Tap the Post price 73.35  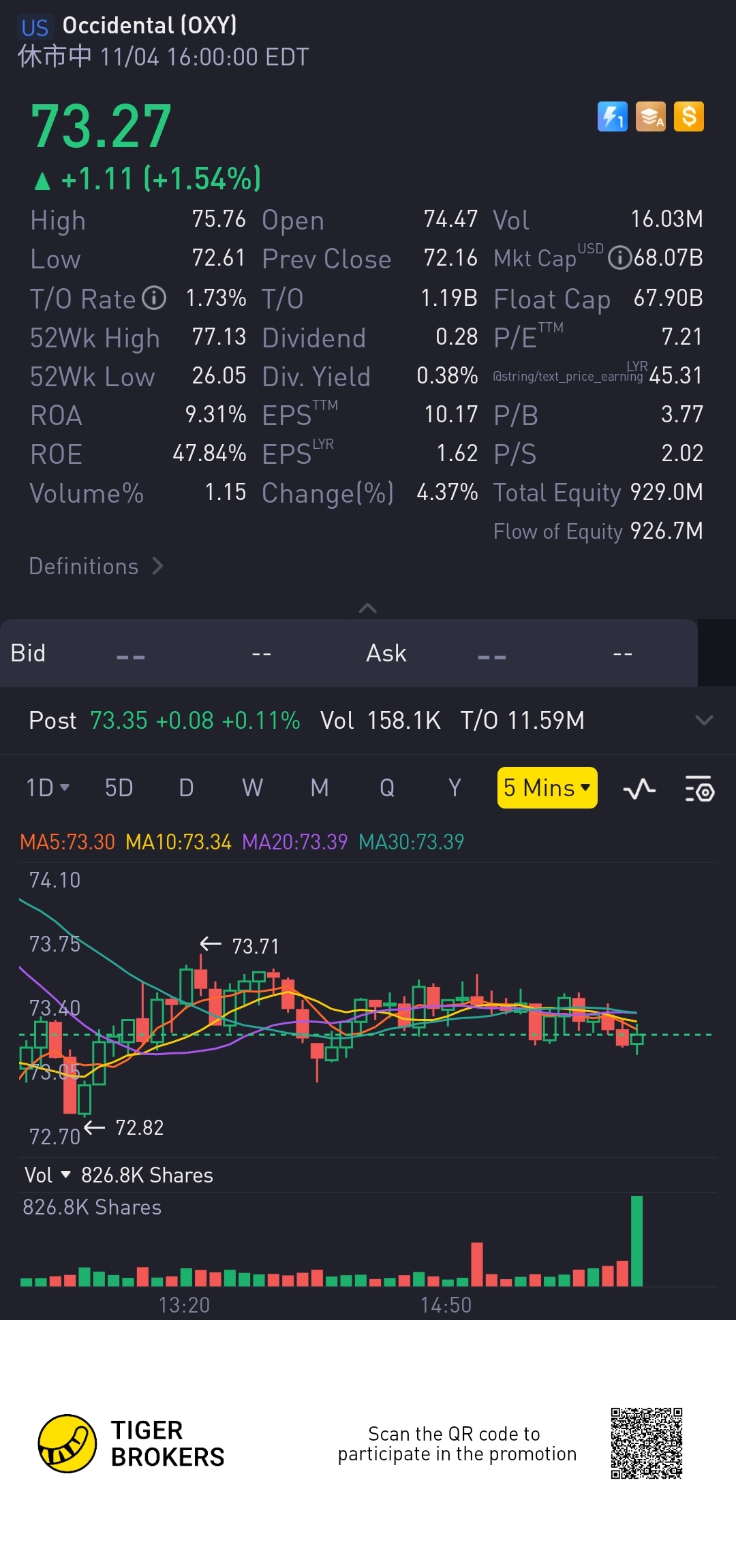pyautogui.click(x=119, y=720)
